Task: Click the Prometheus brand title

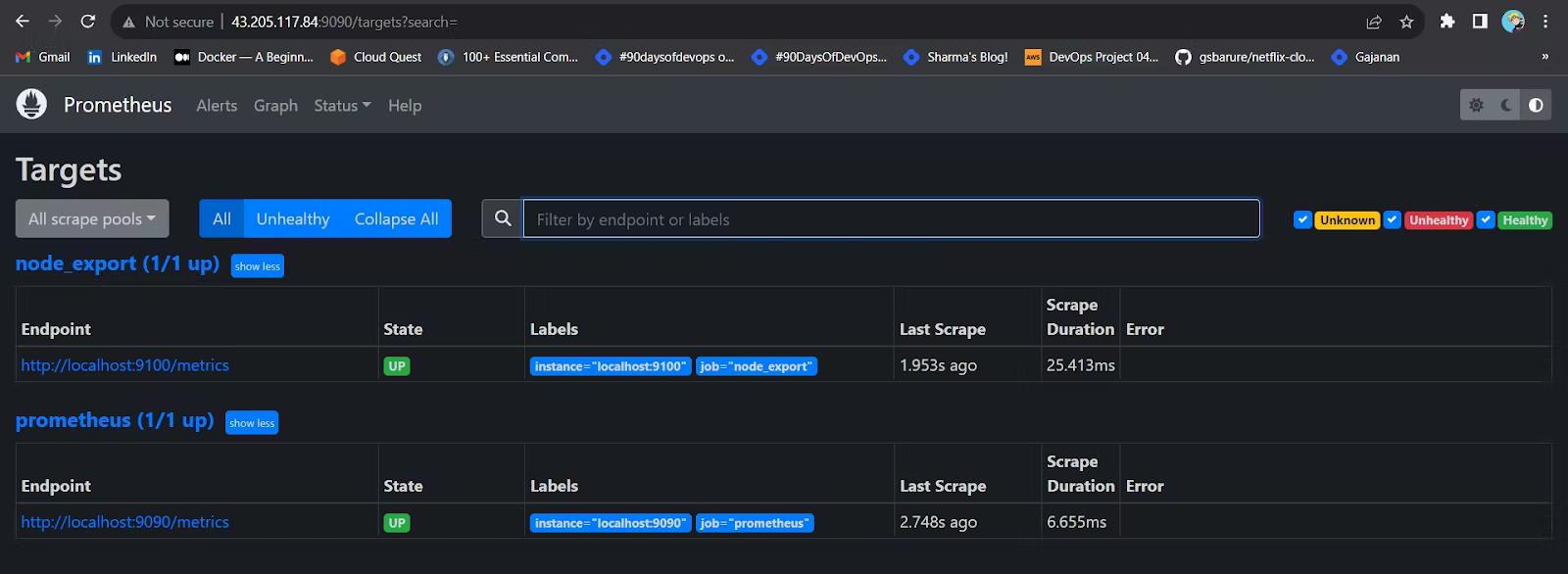Action: coord(118,105)
